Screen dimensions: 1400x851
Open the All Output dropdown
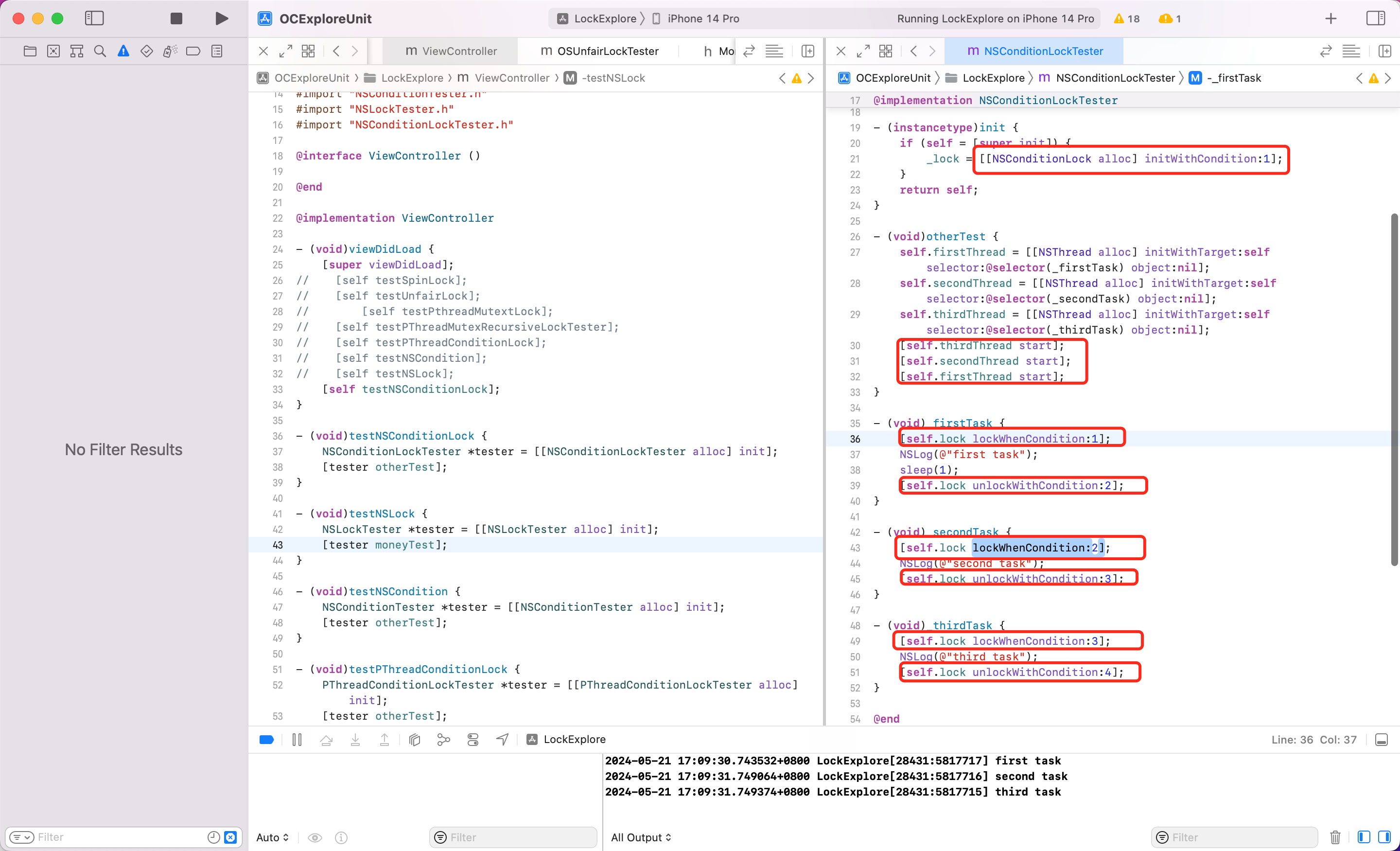(x=641, y=837)
